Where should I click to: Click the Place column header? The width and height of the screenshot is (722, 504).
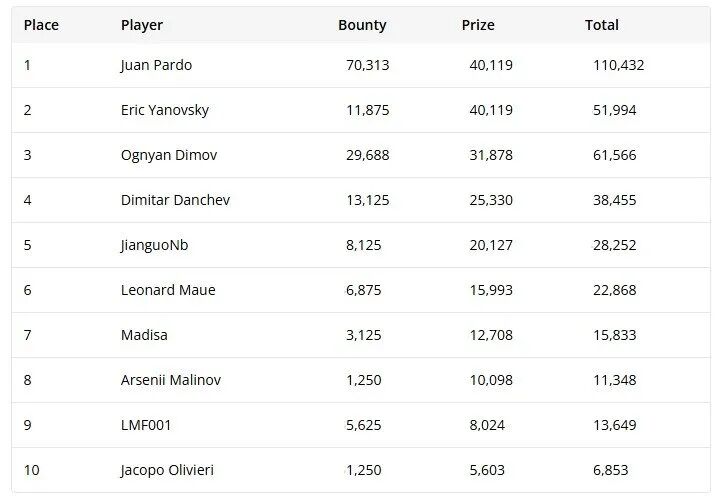41,25
